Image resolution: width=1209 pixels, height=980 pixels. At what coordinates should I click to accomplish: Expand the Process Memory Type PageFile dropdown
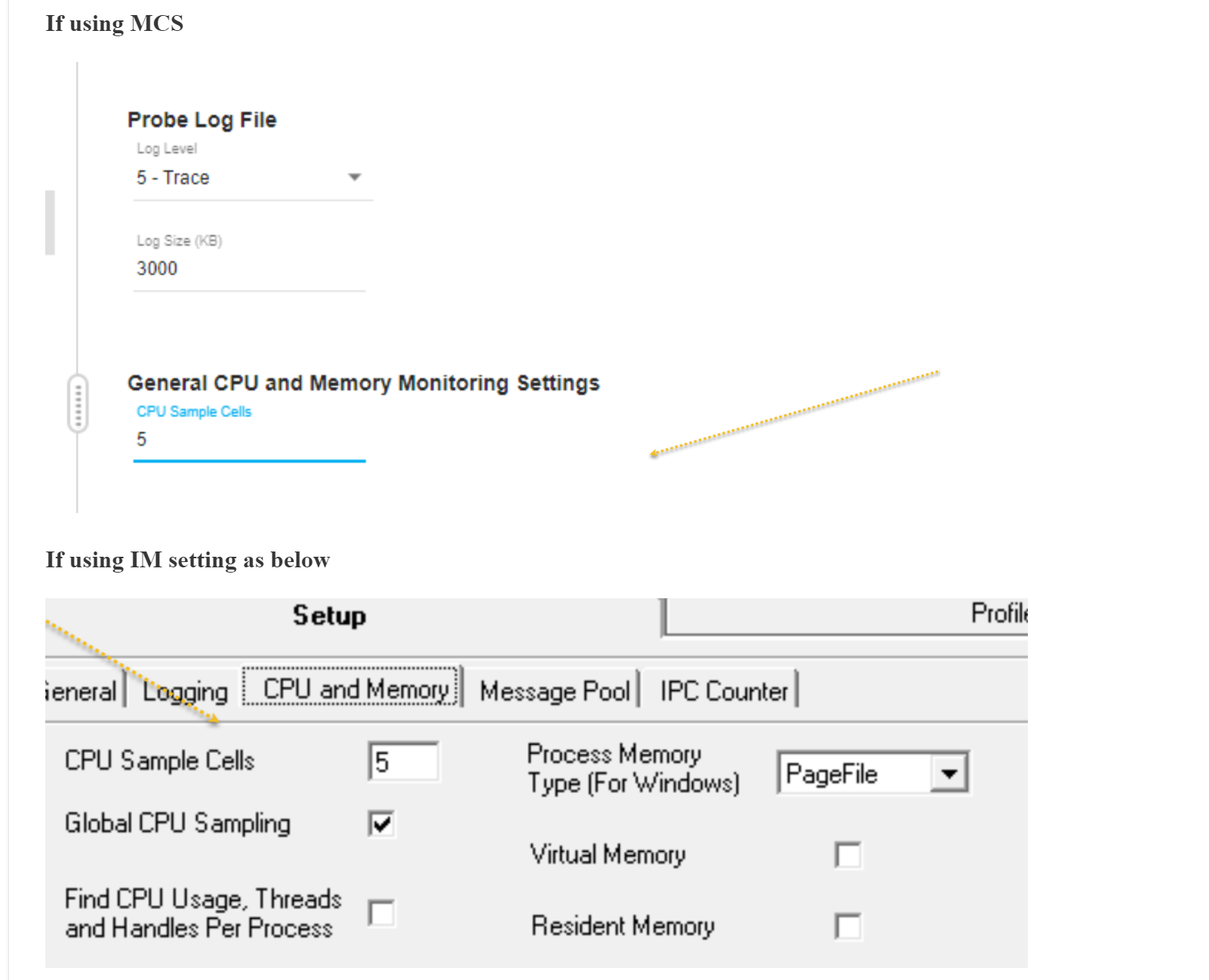tap(949, 773)
